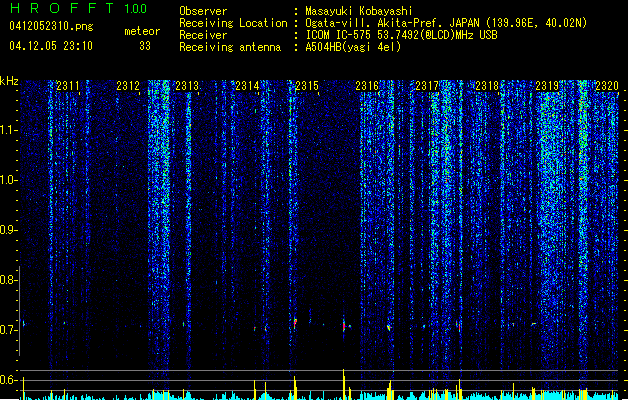The image size is (629, 400).
Task: Click the 2314 time marker
Action: 247,86
